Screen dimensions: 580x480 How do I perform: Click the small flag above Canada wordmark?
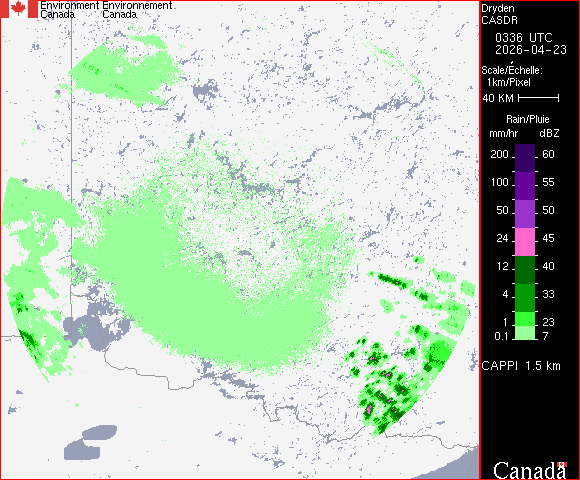tap(562, 464)
